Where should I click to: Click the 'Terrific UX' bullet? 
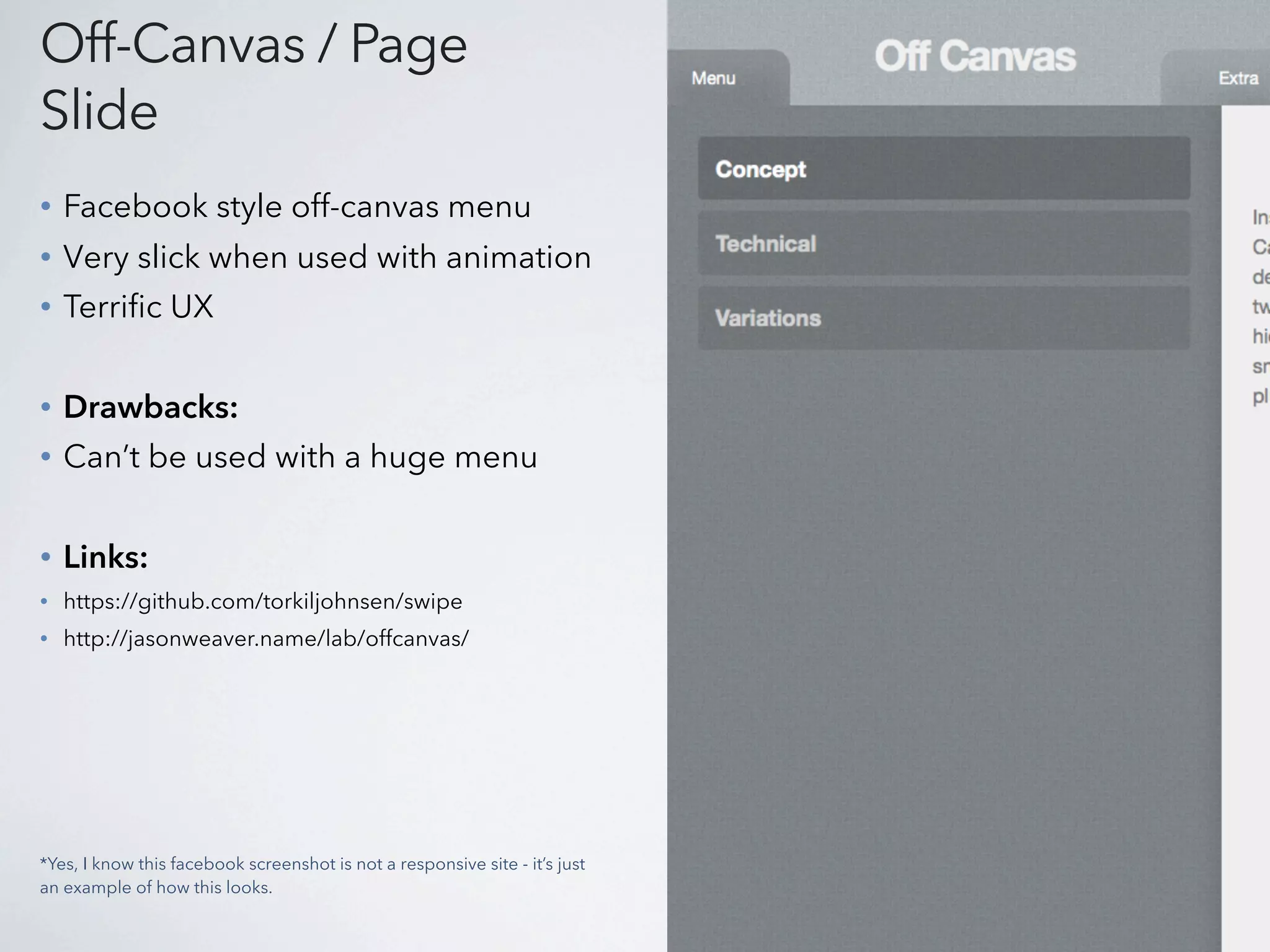pos(138,306)
